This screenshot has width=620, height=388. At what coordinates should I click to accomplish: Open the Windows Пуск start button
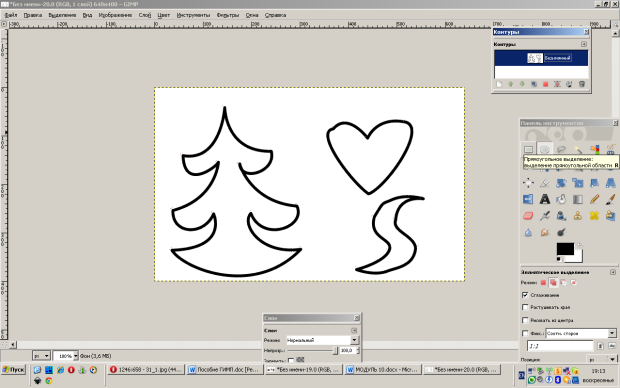pyautogui.click(x=13, y=370)
